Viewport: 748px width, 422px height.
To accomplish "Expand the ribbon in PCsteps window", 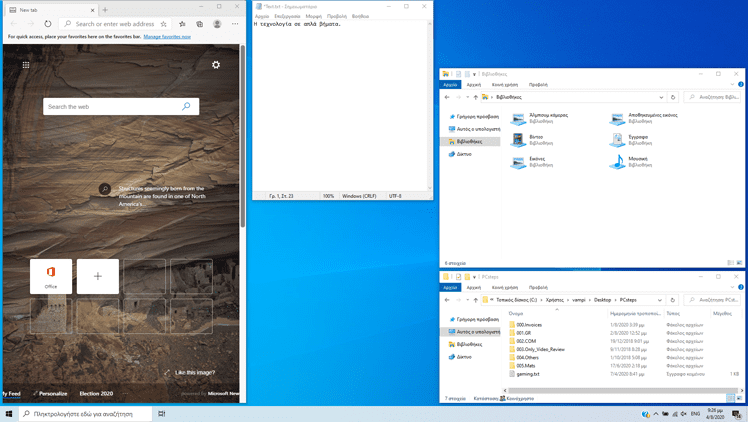I will 732,288.
